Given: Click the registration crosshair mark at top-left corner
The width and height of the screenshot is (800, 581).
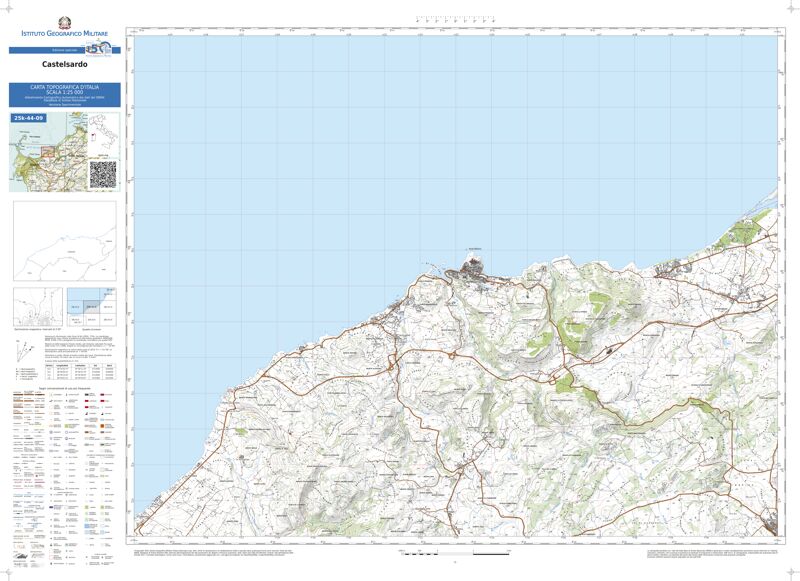Looking at the screenshot, I should (x=8, y=8).
